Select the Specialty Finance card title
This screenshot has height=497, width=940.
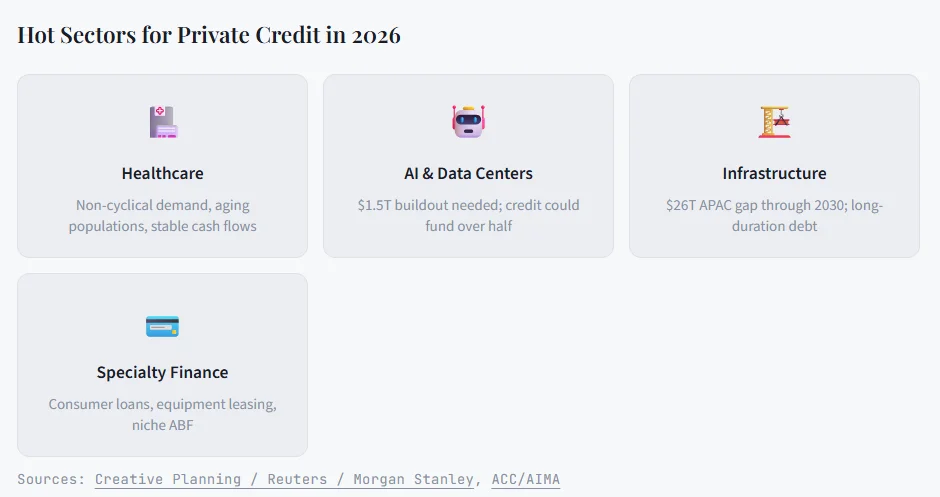click(162, 373)
